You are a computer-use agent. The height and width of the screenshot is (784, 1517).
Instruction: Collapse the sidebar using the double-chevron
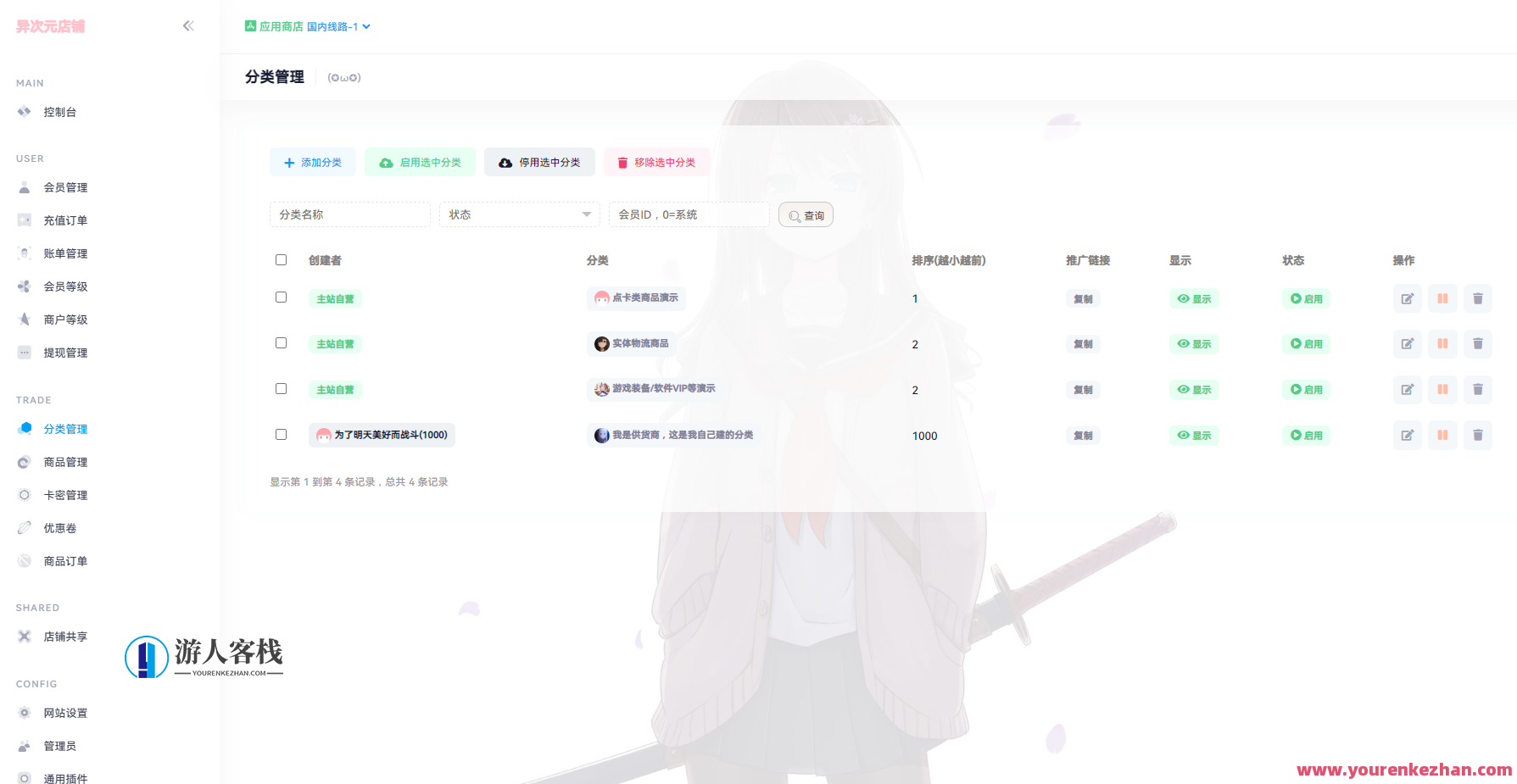pos(188,25)
